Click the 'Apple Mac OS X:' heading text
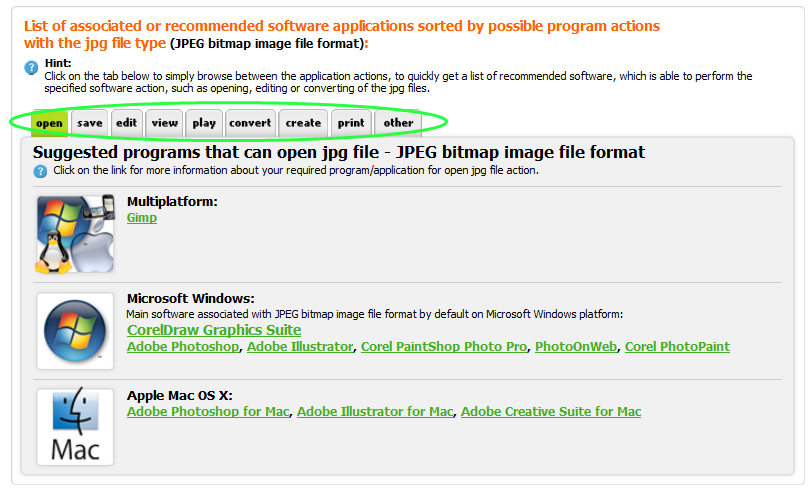The height and width of the screenshot is (489, 810). pyautogui.click(x=180, y=396)
